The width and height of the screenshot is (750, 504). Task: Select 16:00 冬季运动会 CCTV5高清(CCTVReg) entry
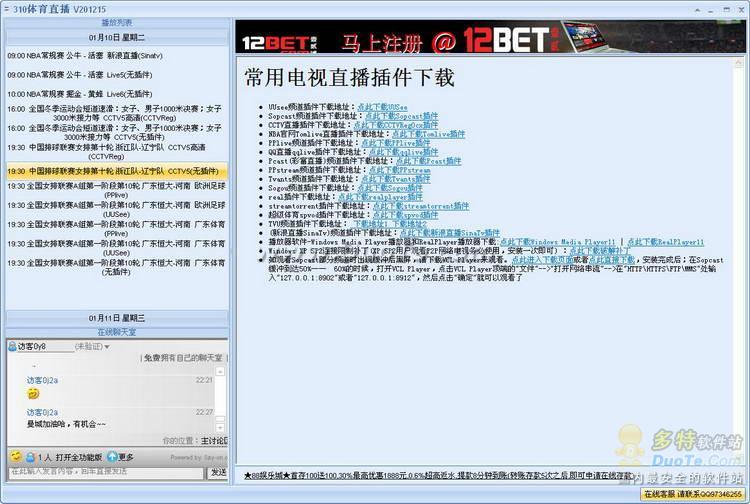117,113
